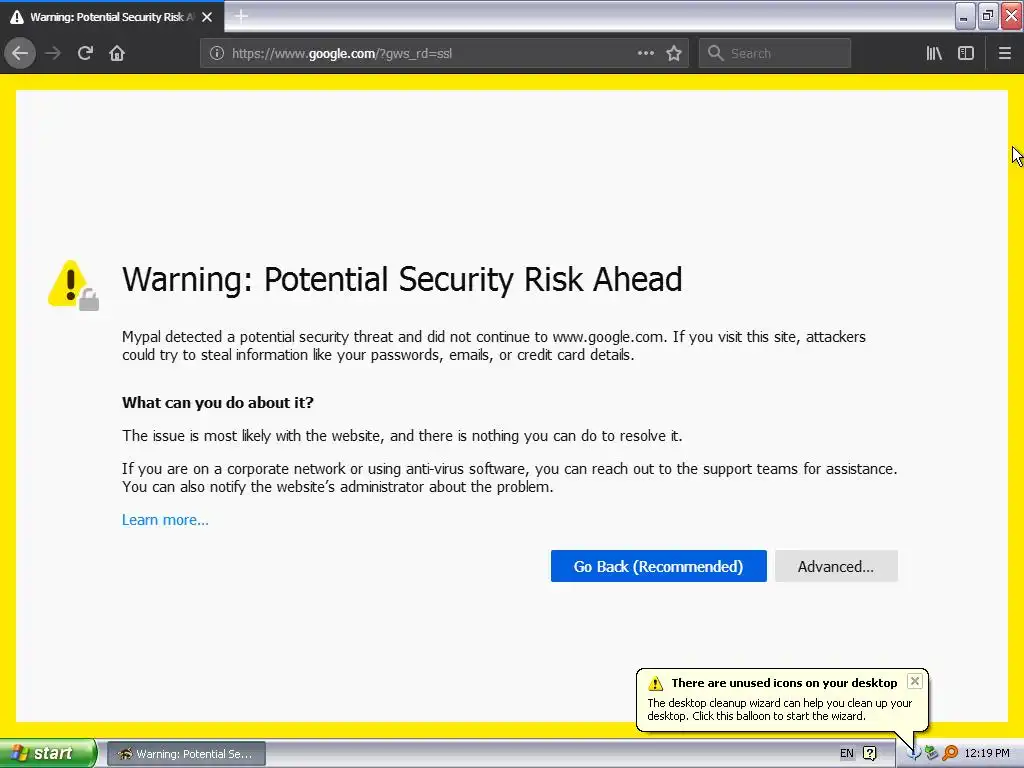The height and width of the screenshot is (768, 1024).
Task: Click the desktop cleanup balloon message
Action: point(780,709)
